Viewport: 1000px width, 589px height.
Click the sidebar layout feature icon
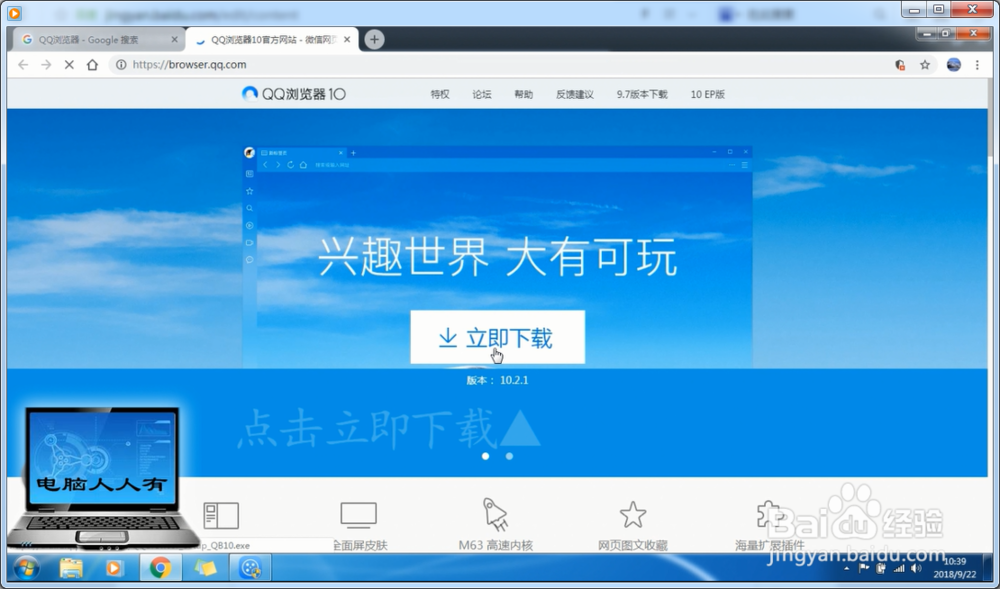coord(221,515)
